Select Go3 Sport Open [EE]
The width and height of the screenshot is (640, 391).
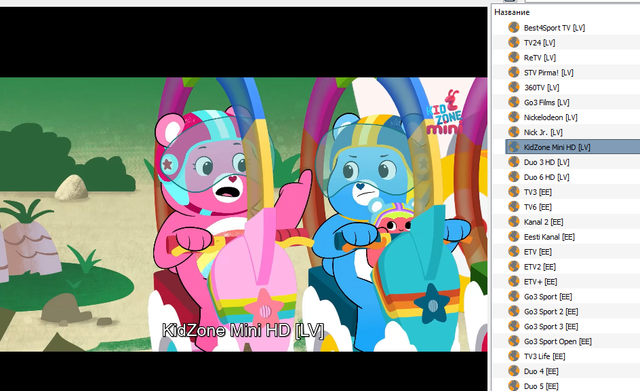(x=558, y=342)
